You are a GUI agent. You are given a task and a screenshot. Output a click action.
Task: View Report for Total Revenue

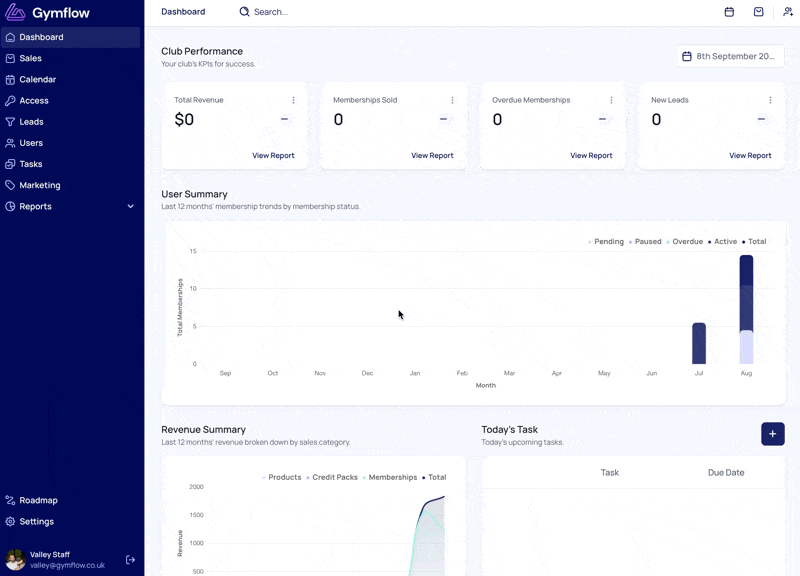coord(273,156)
